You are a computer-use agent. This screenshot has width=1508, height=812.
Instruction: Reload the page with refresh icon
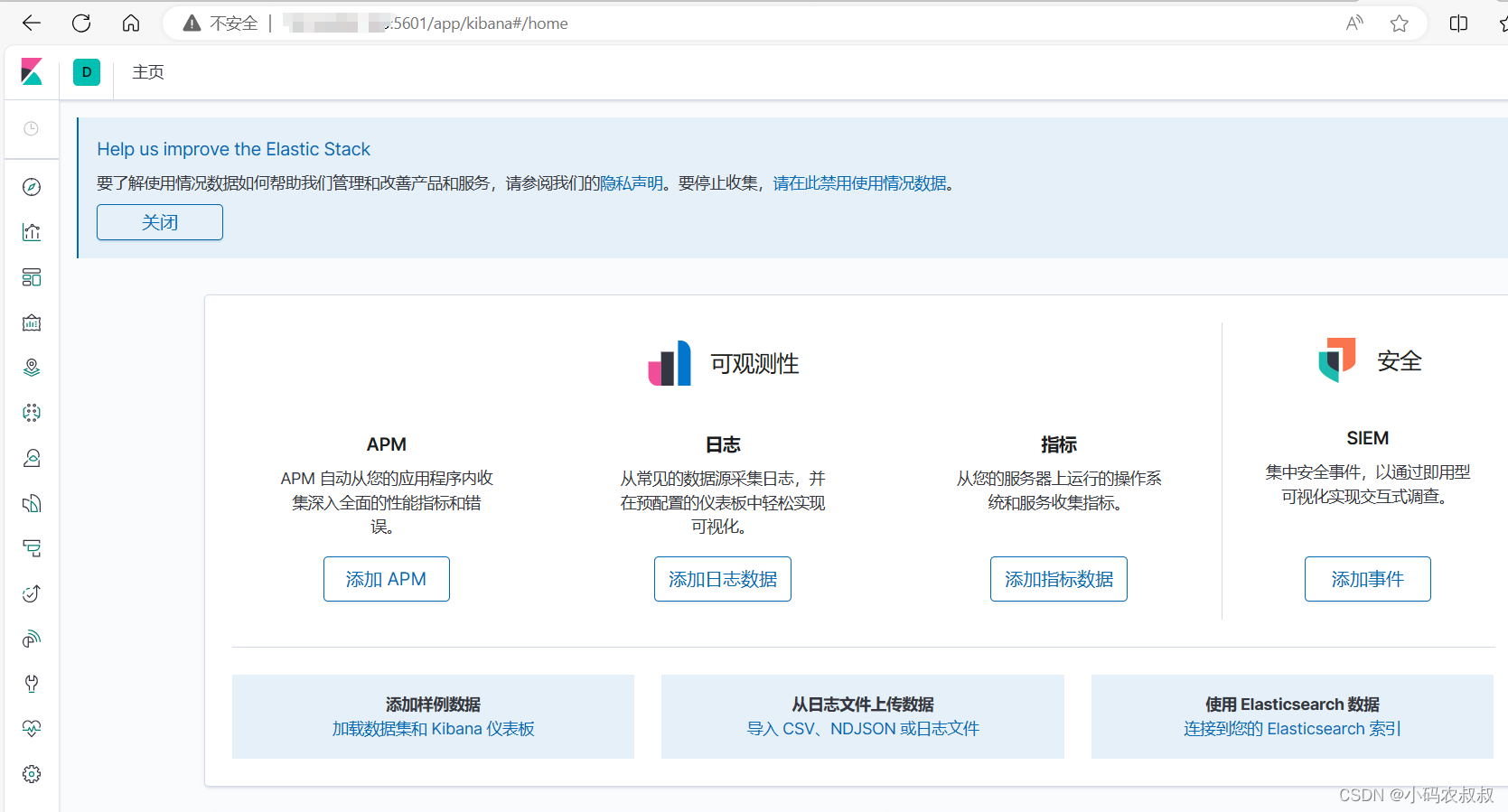[x=81, y=23]
